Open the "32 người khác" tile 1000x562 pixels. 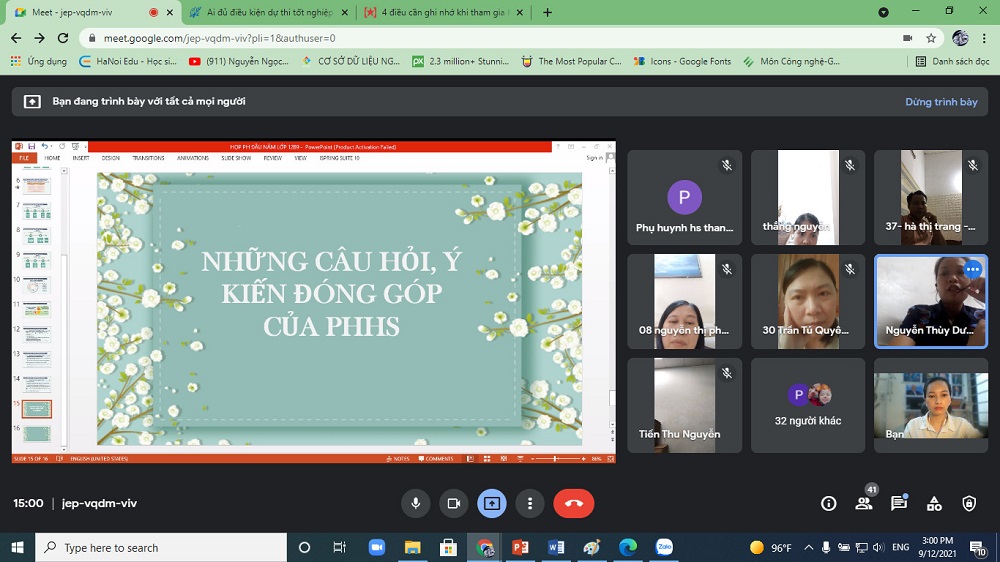808,404
